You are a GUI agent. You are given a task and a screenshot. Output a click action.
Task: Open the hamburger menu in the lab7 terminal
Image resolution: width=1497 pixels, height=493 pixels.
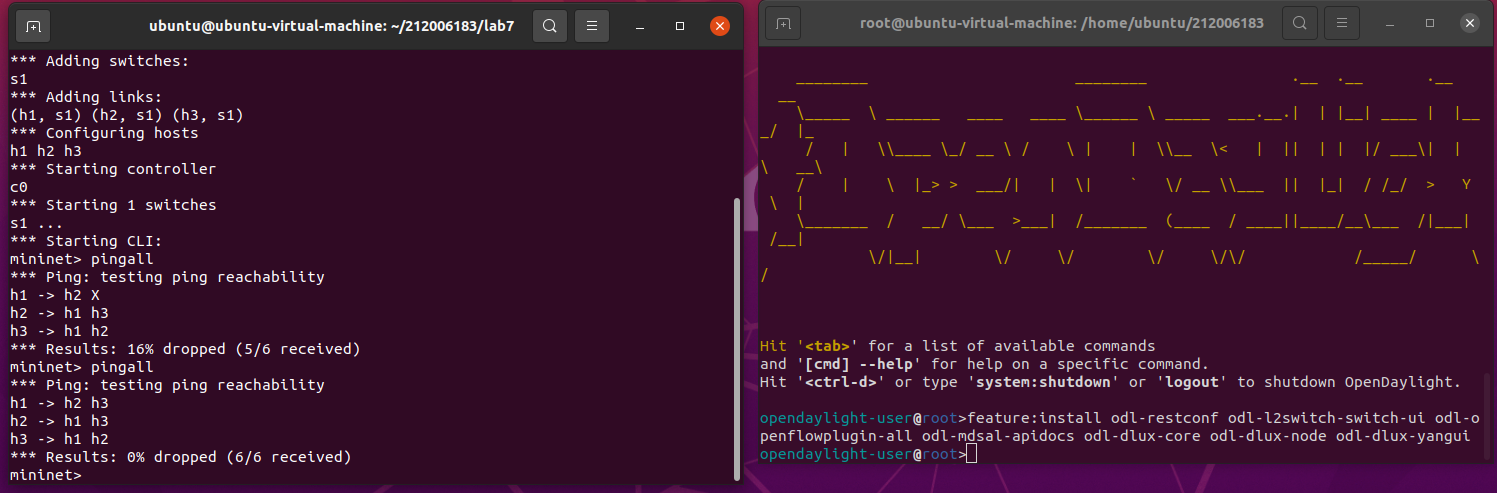(x=592, y=25)
